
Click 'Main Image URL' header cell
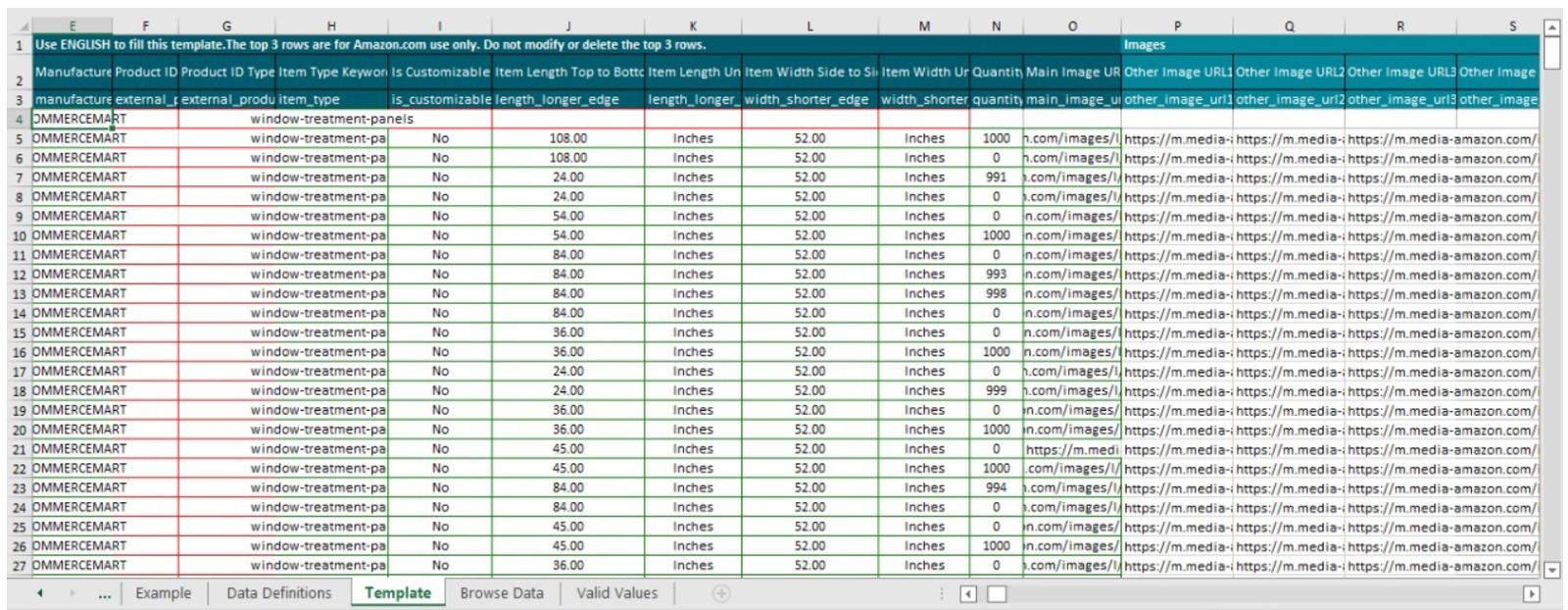pyautogui.click(x=1072, y=72)
